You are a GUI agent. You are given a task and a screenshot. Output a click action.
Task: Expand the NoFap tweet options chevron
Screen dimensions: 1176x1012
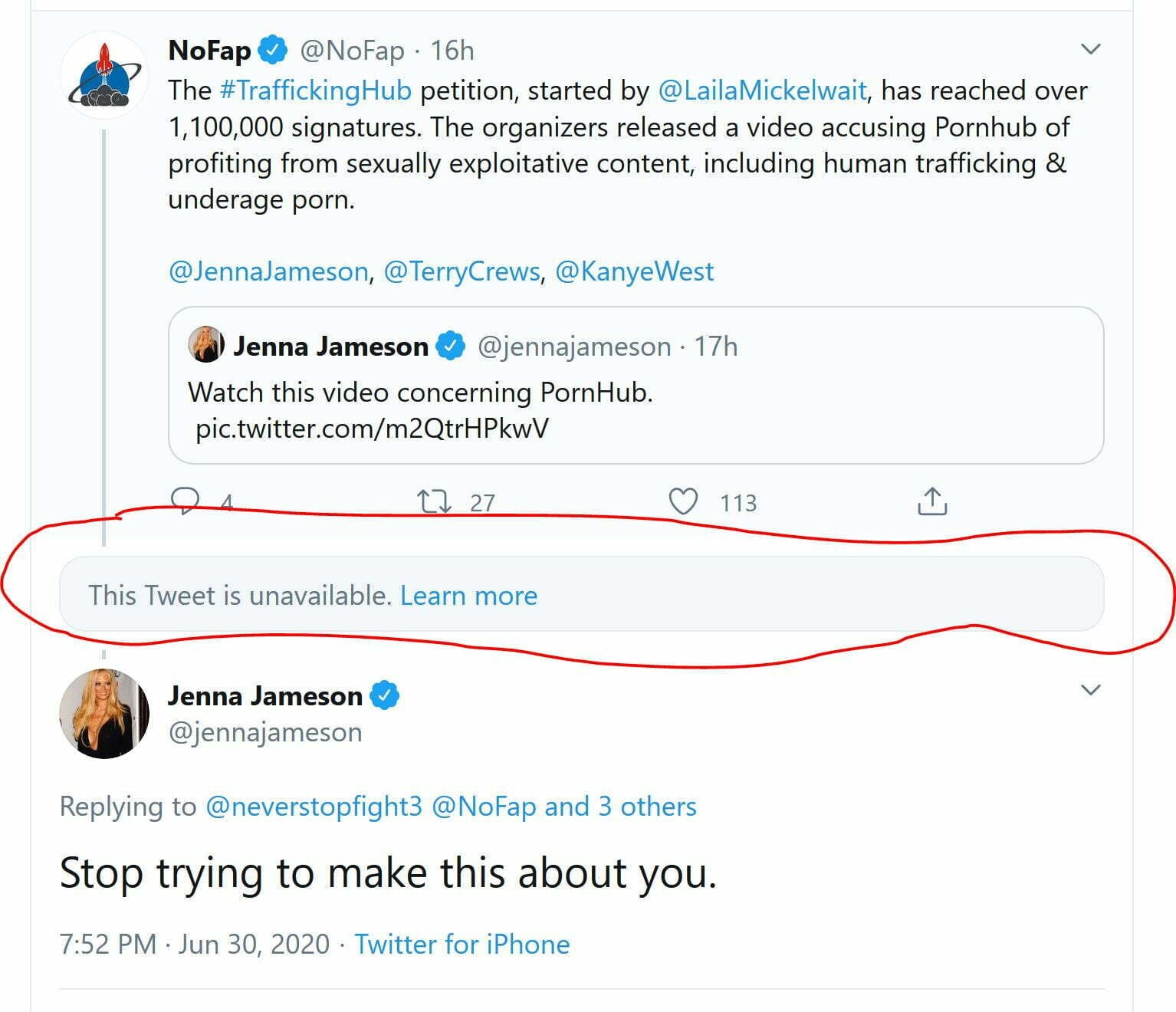1090,50
